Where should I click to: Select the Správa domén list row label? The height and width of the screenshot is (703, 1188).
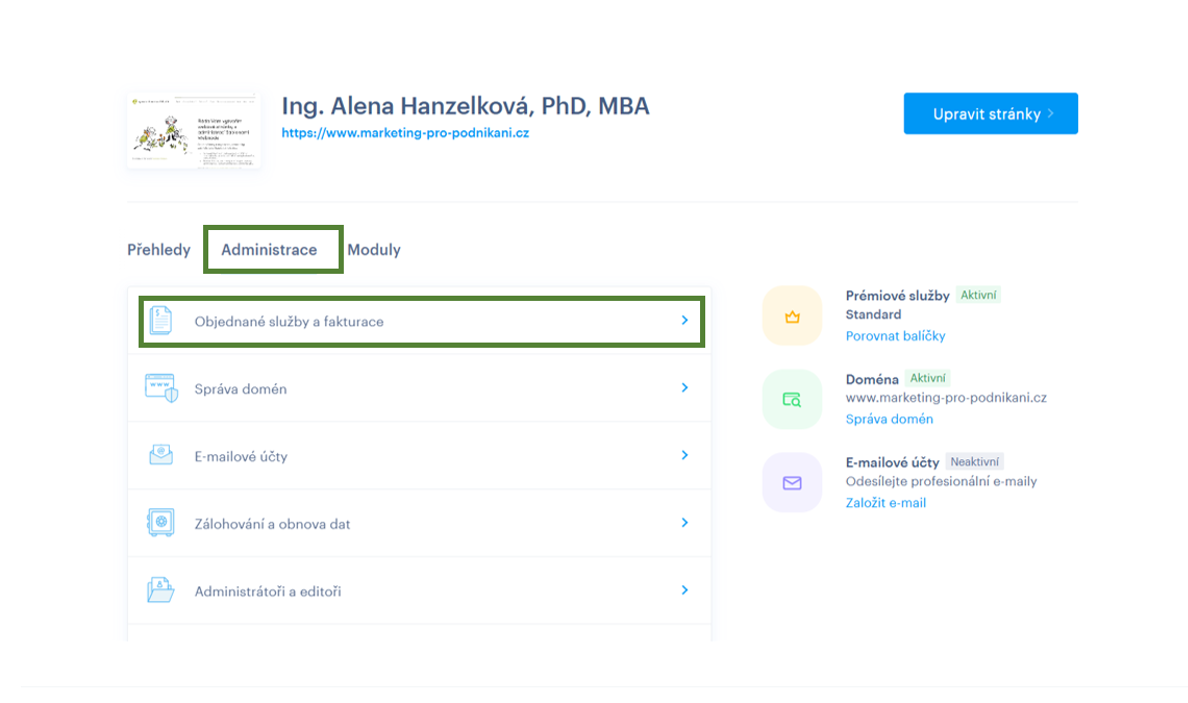(240, 389)
